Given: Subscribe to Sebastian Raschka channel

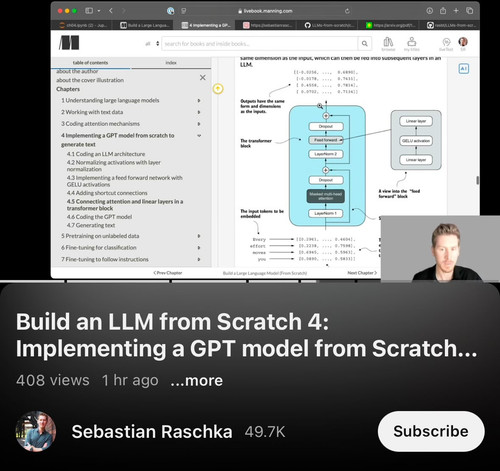Looking at the screenshot, I should (x=431, y=431).
